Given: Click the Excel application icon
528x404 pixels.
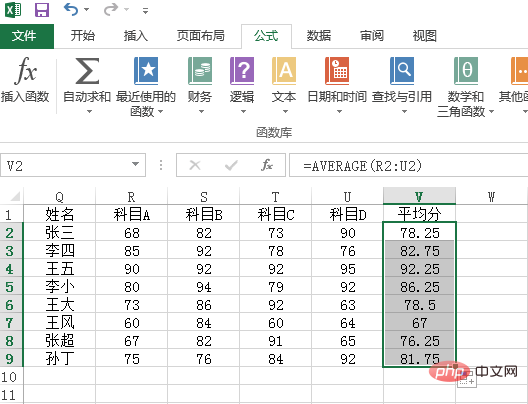Looking at the screenshot, I should point(13,9).
